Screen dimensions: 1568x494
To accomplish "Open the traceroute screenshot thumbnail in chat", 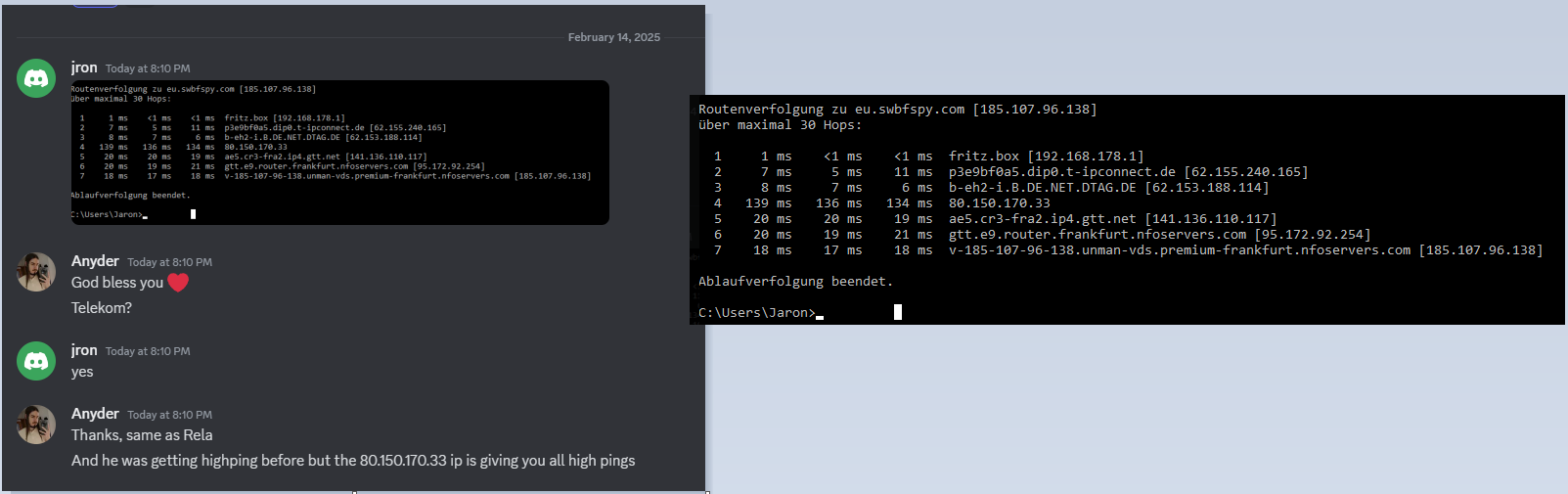I will pyautogui.click(x=339, y=153).
